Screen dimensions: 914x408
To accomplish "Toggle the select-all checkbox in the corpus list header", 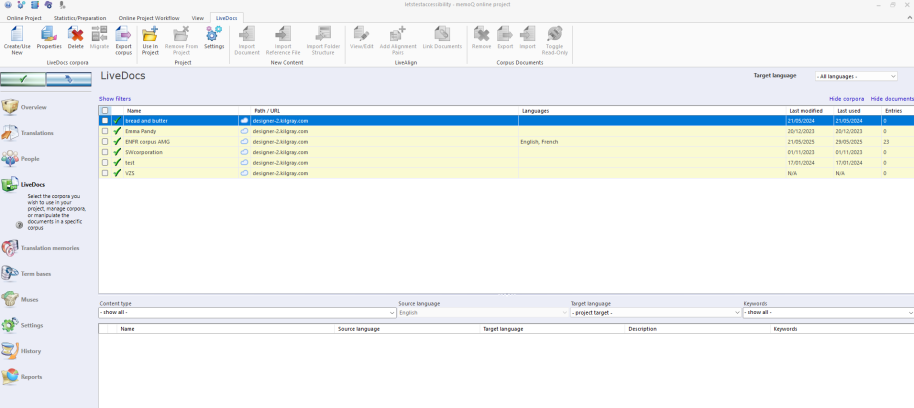I will click(x=105, y=110).
